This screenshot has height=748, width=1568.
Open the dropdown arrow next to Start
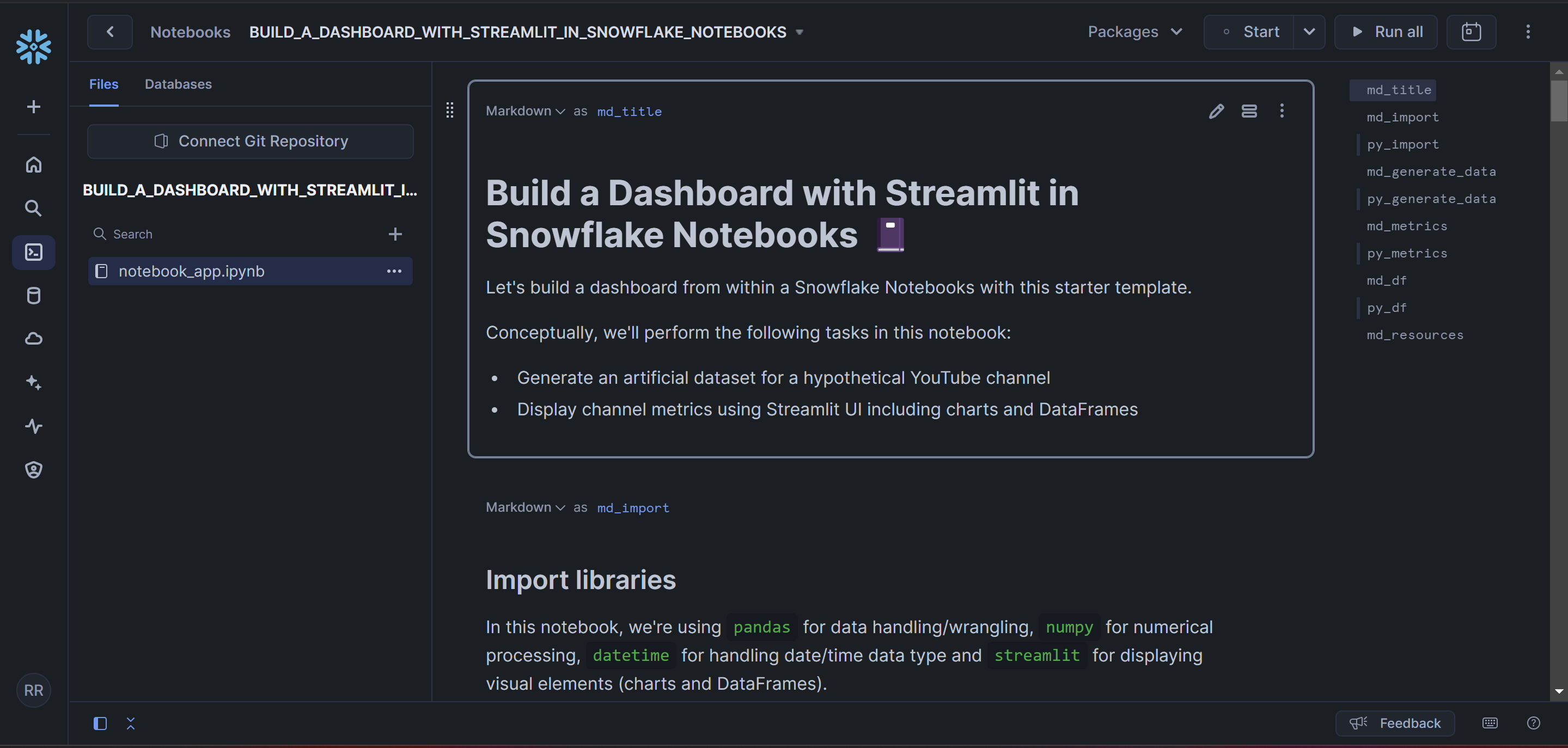(x=1309, y=32)
